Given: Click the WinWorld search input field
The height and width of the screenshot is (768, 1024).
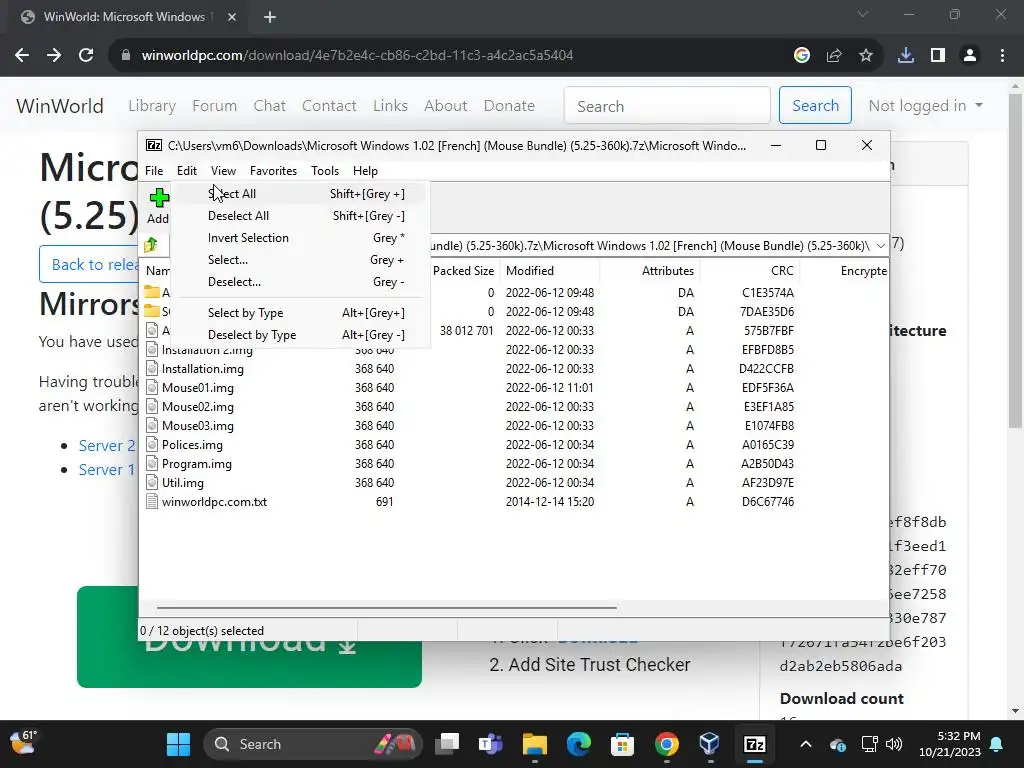Looking at the screenshot, I should click(667, 105).
